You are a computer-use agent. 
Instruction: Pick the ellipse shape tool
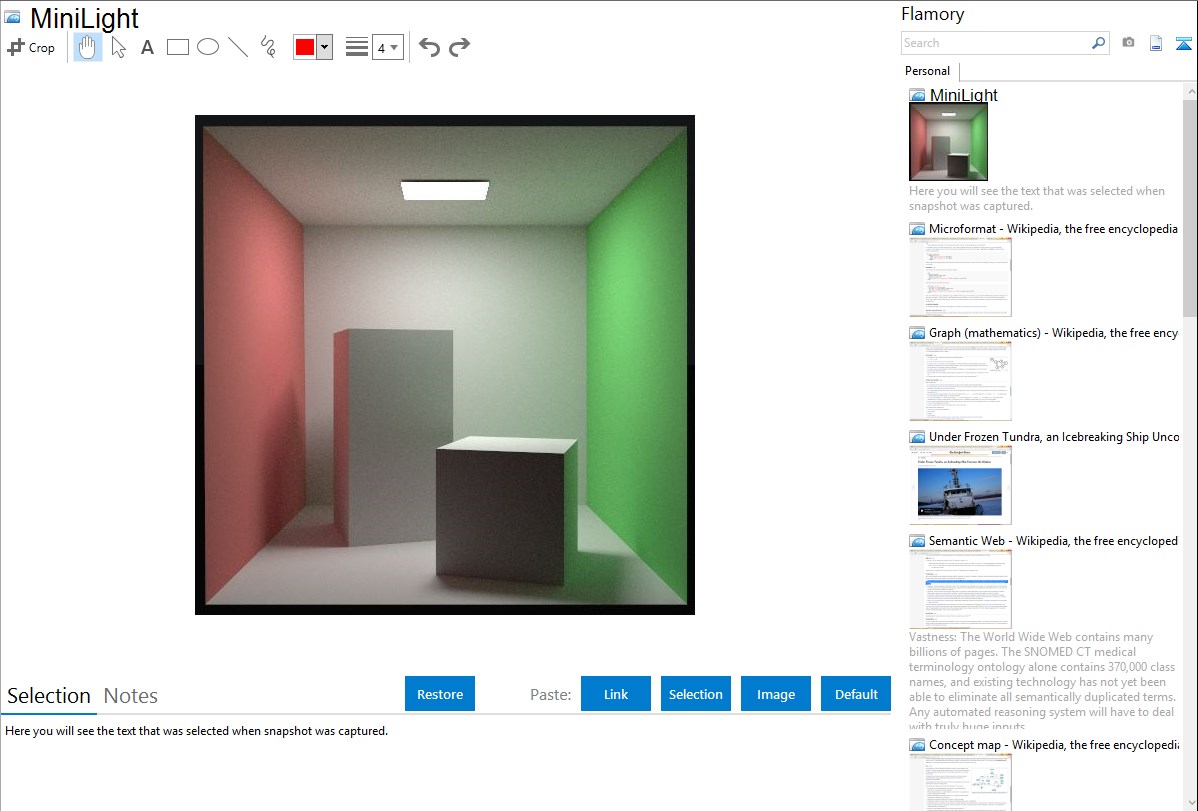coord(208,47)
